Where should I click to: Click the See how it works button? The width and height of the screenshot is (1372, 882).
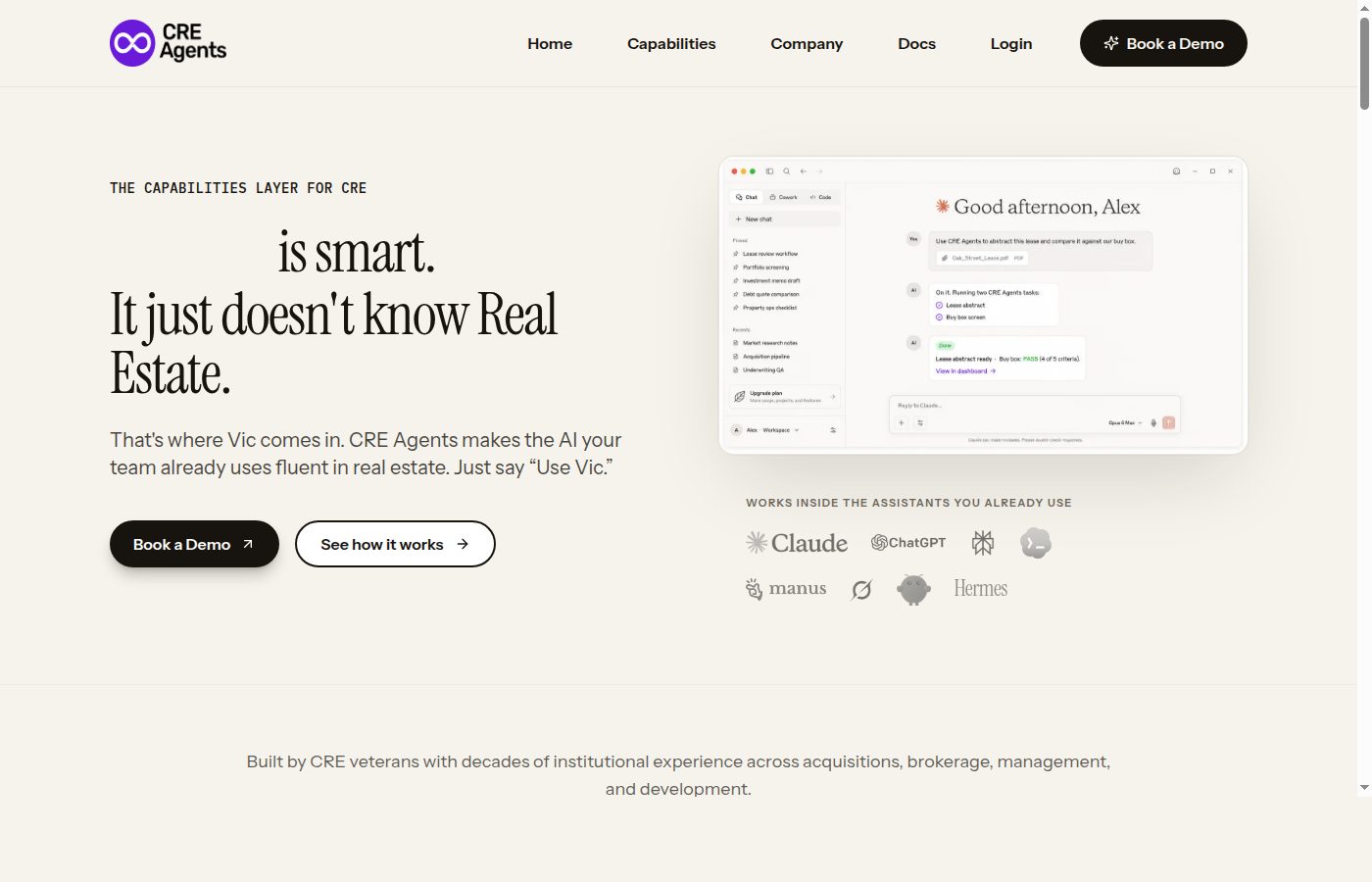point(395,544)
